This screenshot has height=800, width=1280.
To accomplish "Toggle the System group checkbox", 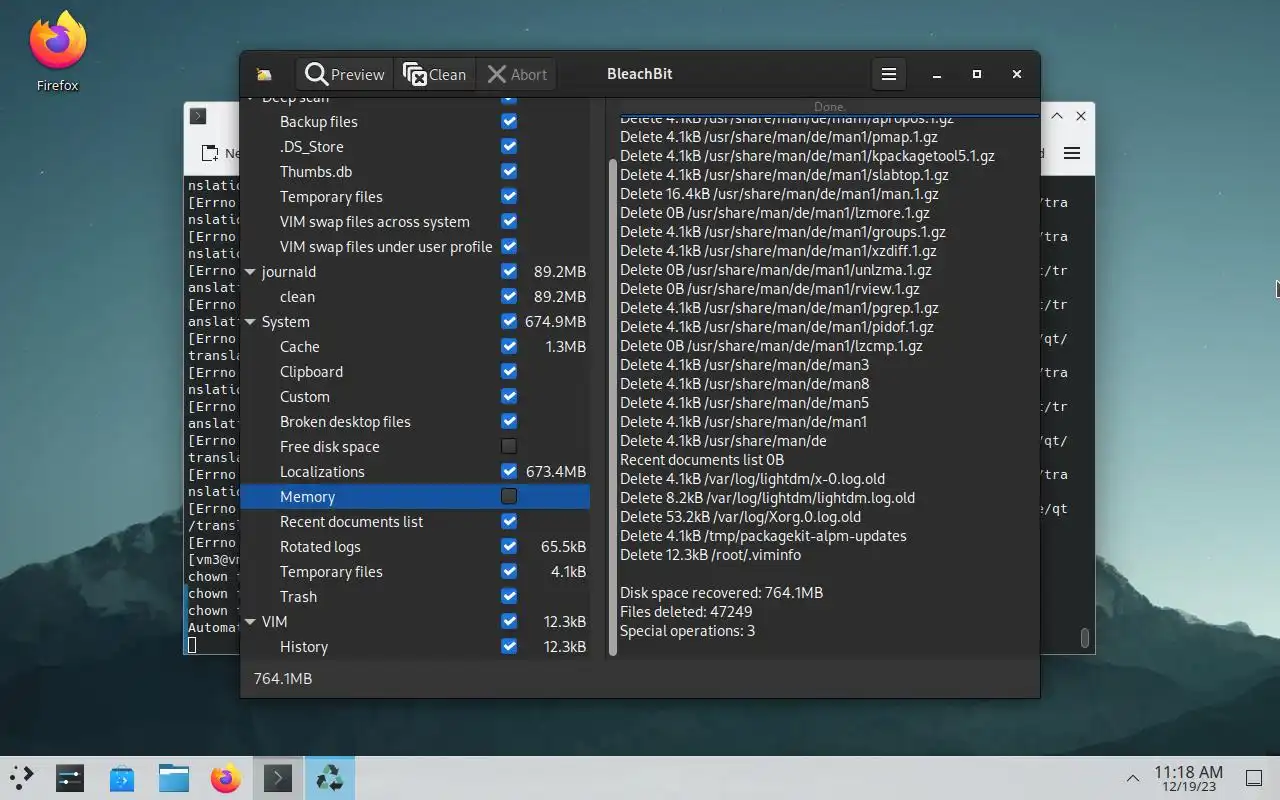I will [509, 321].
